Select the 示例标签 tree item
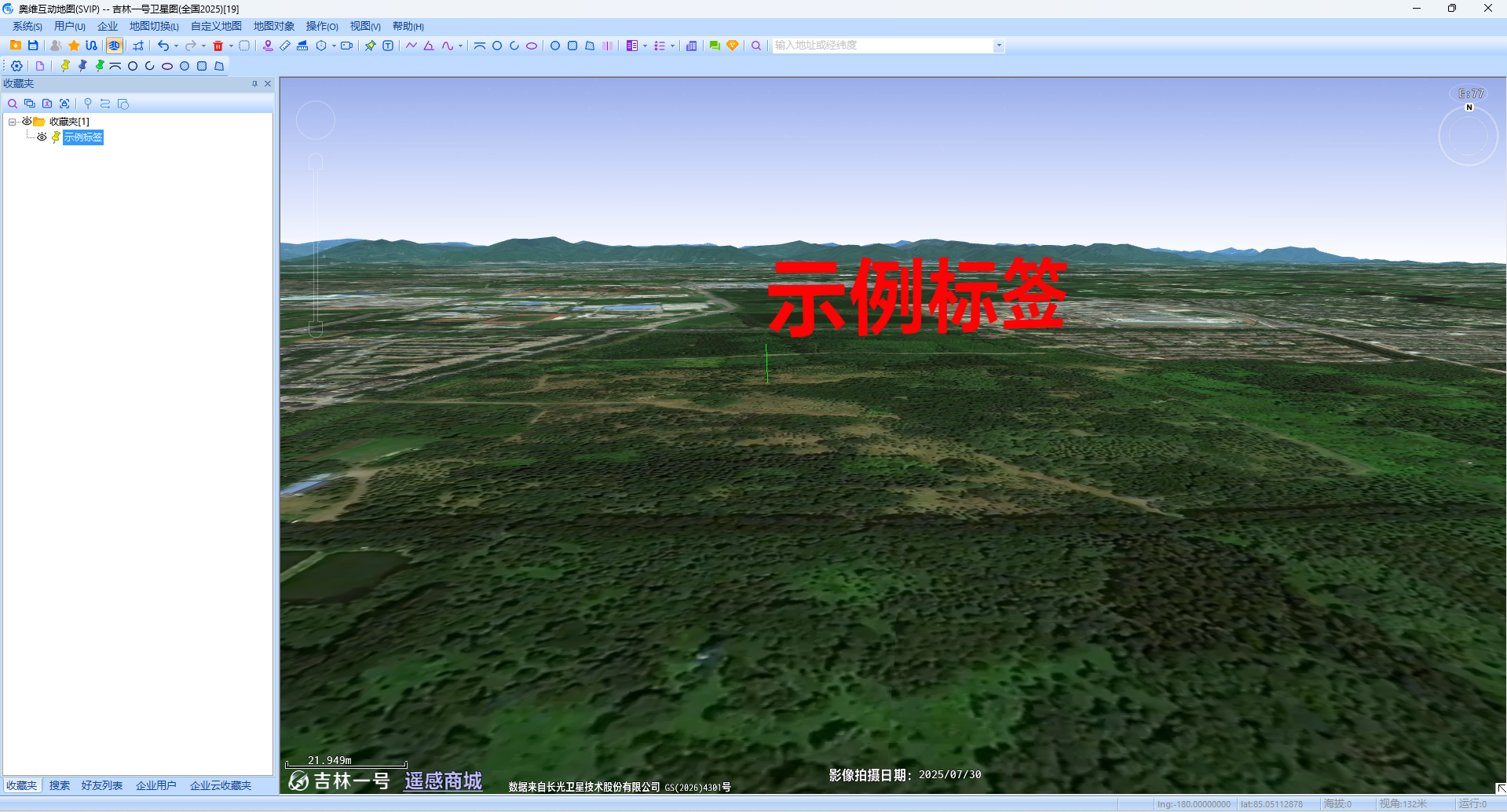The image size is (1507, 812). (x=83, y=137)
